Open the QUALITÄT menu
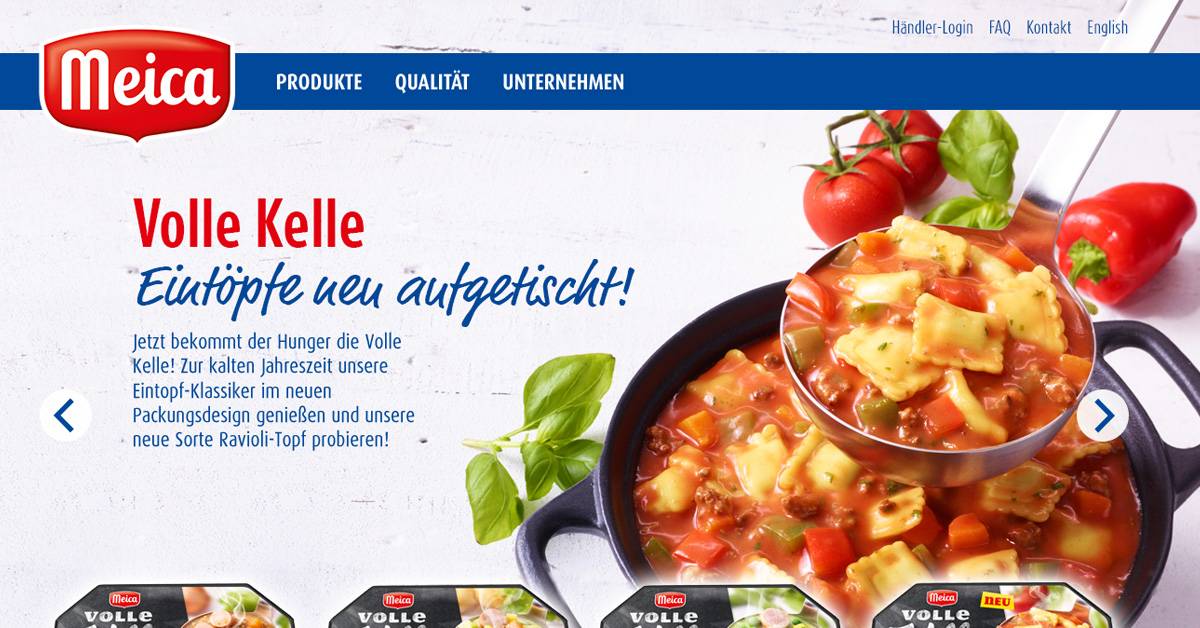The width and height of the screenshot is (1200, 628). click(432, 82)
